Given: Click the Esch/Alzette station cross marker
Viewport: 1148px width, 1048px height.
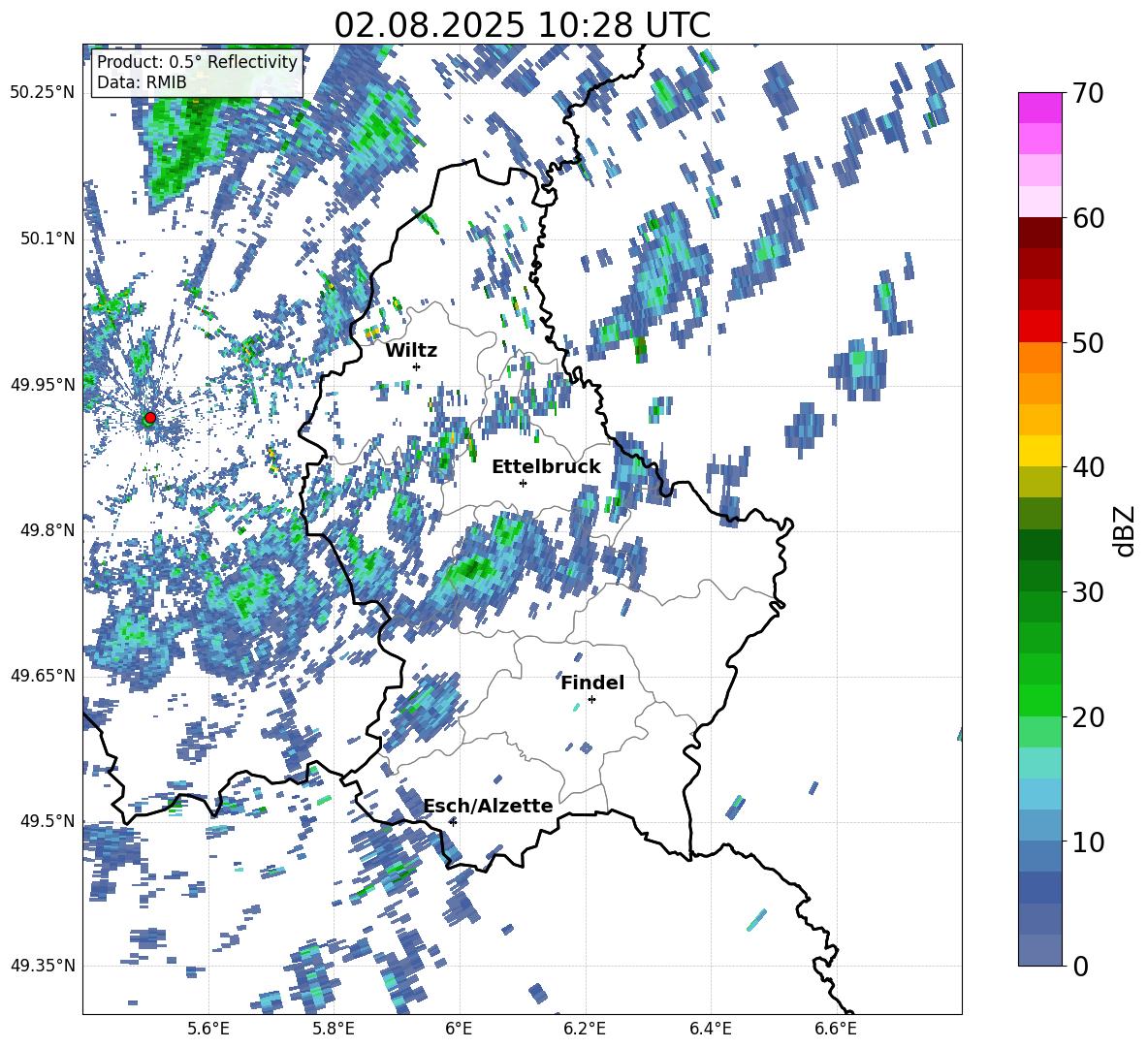Looking at the screenshot, I should pos(453,822).
